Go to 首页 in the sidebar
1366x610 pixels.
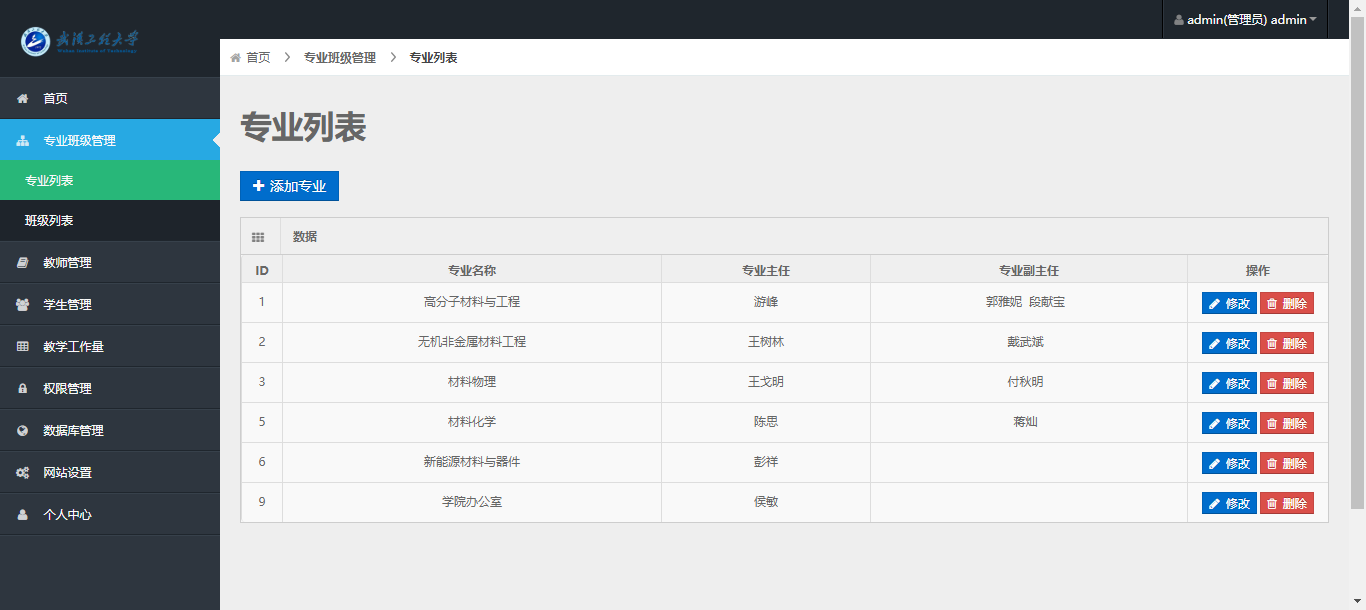(56, 99)
